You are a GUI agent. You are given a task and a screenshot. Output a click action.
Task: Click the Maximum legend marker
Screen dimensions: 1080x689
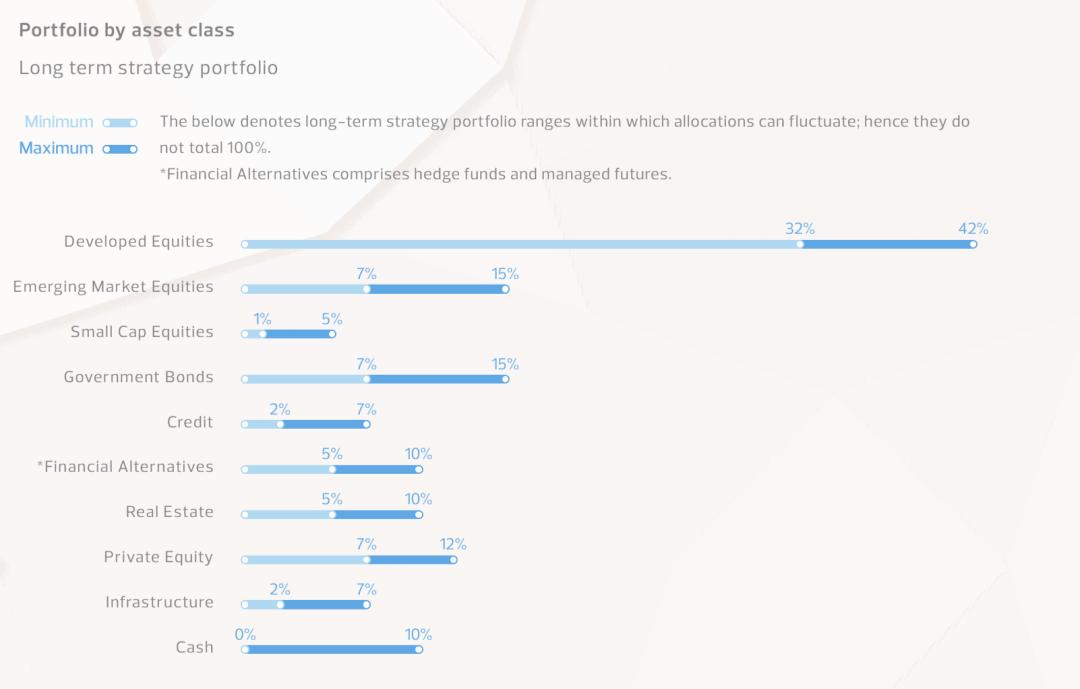coord(119,149)
